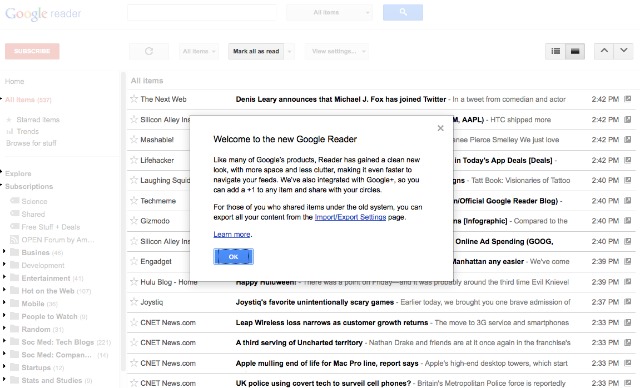Expand the Entertainment folder

pyautogui.click(x=4, y=277)
